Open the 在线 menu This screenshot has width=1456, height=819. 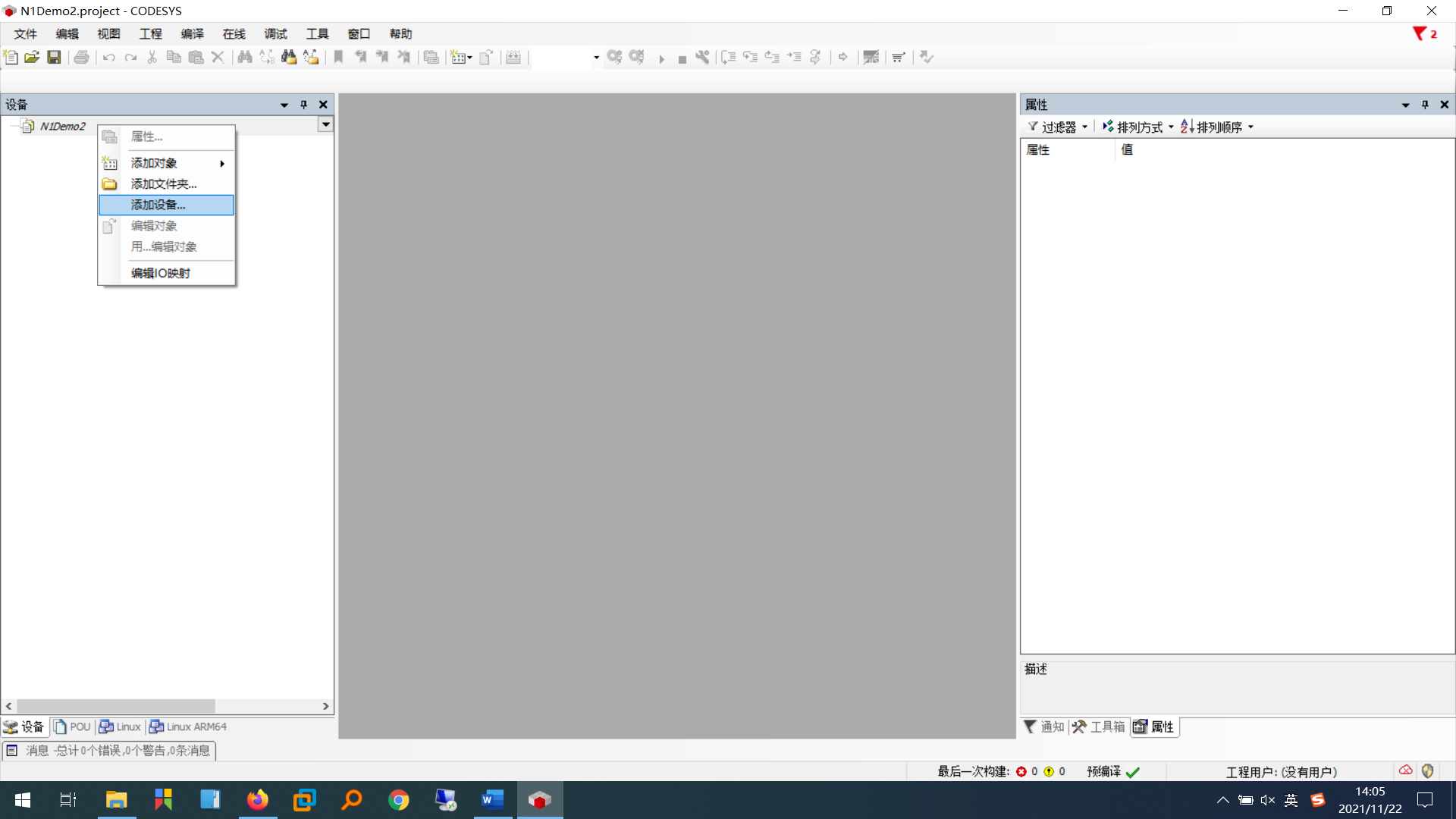click(233, 33)
